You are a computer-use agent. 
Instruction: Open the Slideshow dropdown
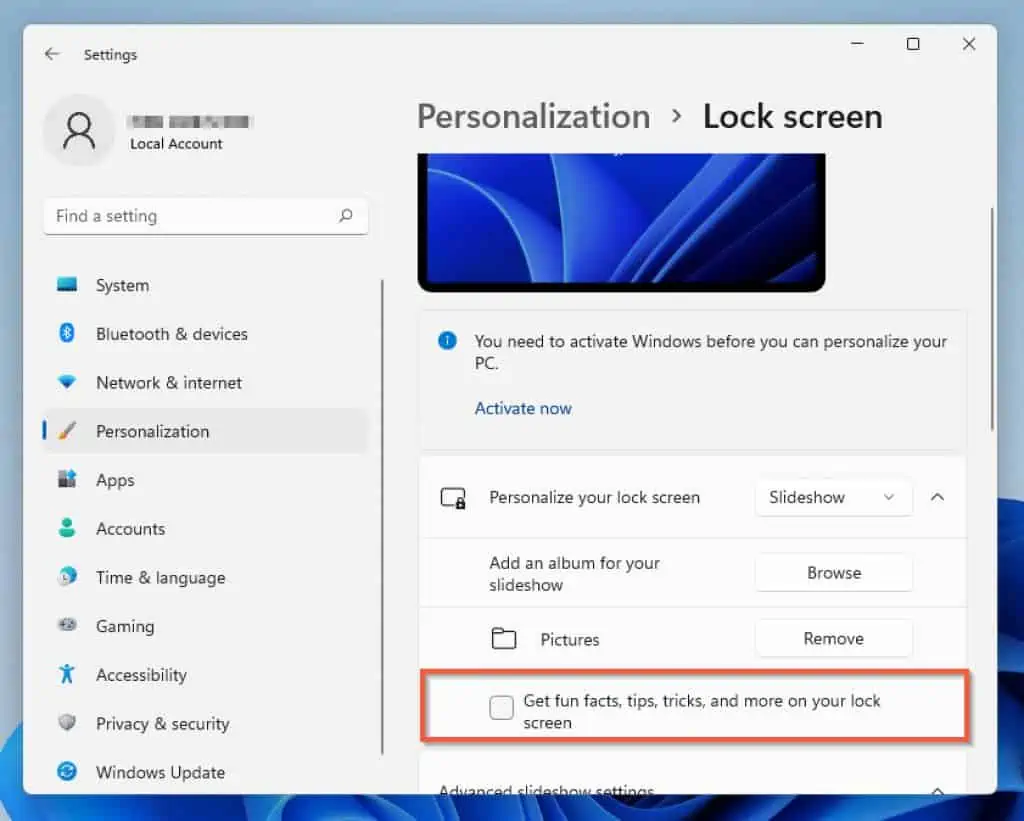[x=833, y=497]
